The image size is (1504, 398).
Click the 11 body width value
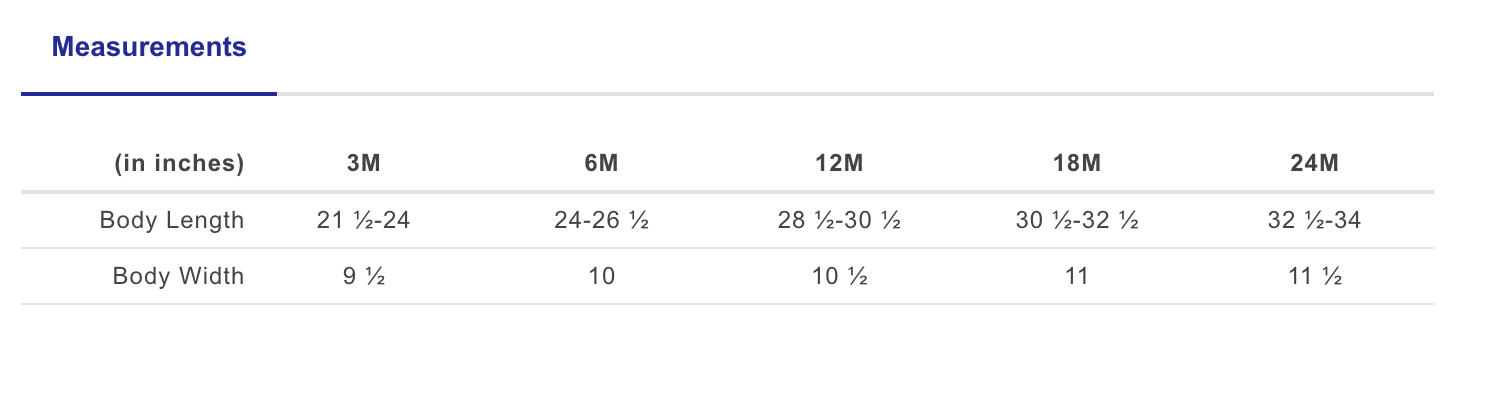point(1077,276)
